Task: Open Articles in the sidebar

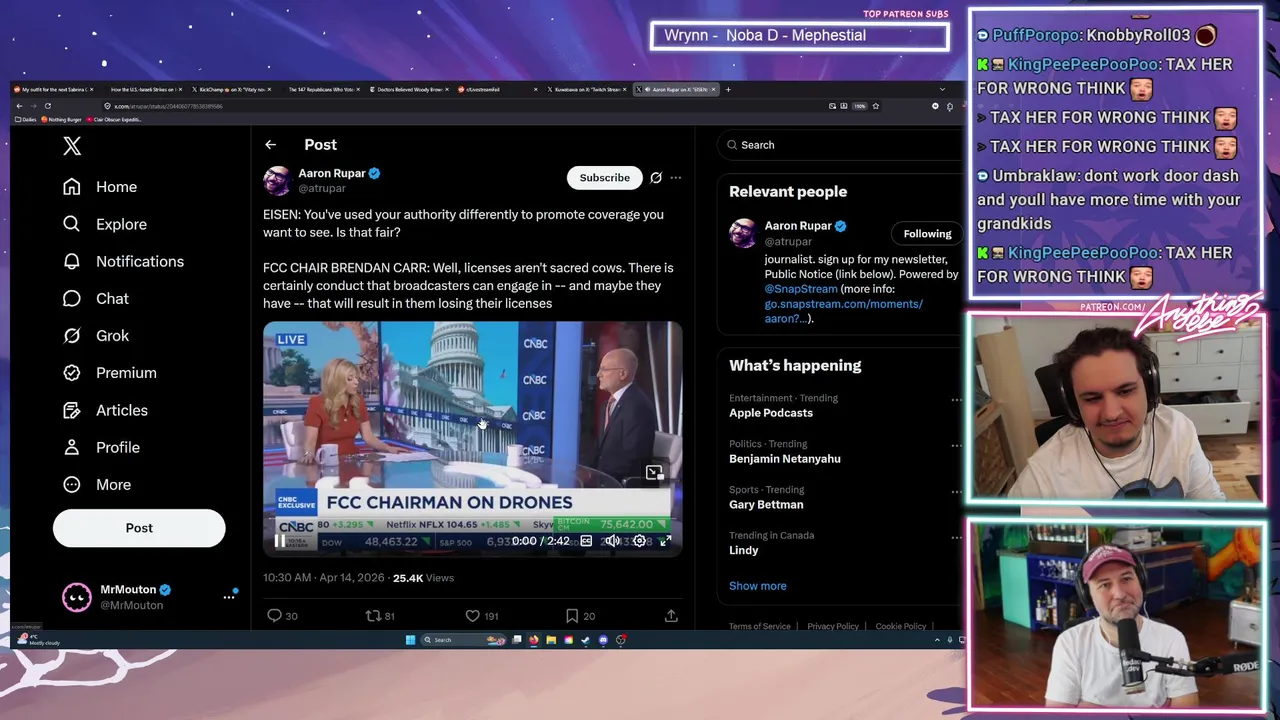Action: coord(105,410)
